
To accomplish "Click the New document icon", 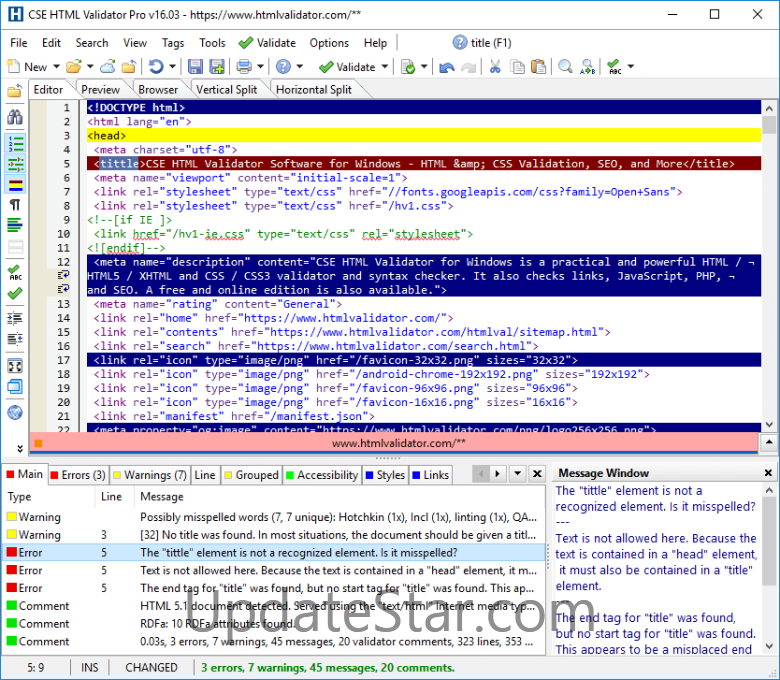I will pos(13,67).
